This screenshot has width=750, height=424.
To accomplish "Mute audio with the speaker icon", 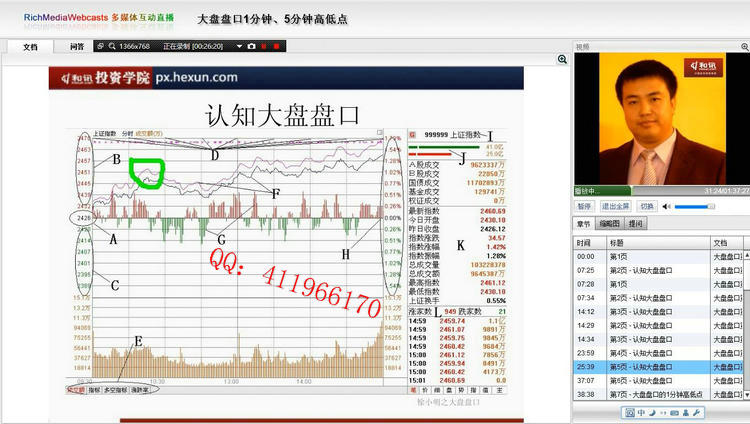I will [666, 207].
